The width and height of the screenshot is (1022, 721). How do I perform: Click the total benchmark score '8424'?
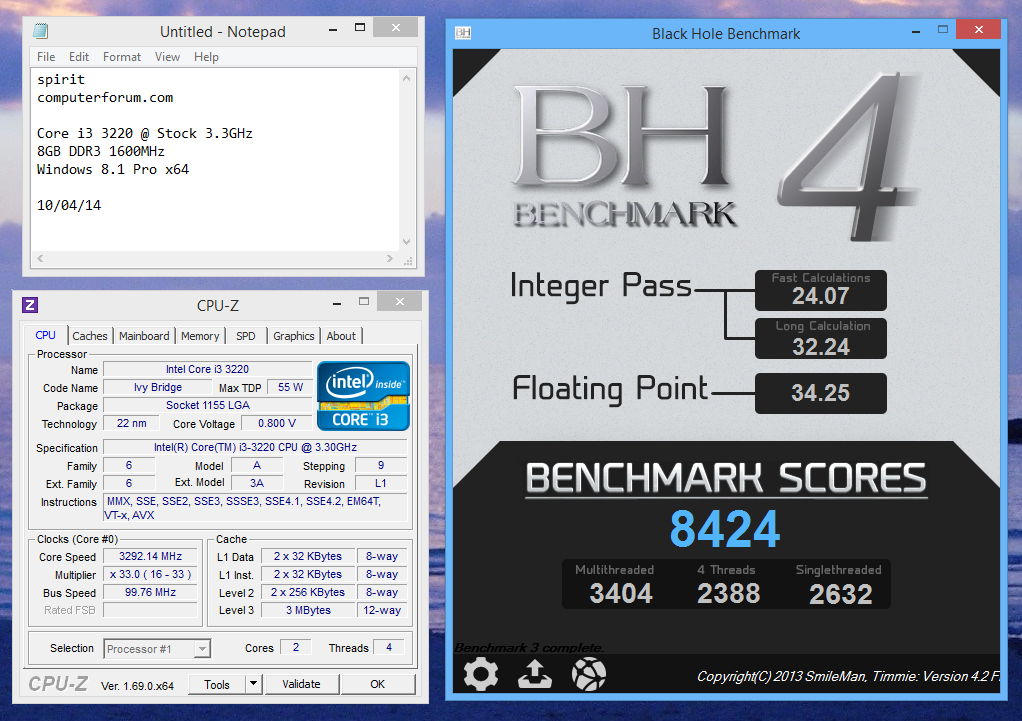[x=725, y=529]
